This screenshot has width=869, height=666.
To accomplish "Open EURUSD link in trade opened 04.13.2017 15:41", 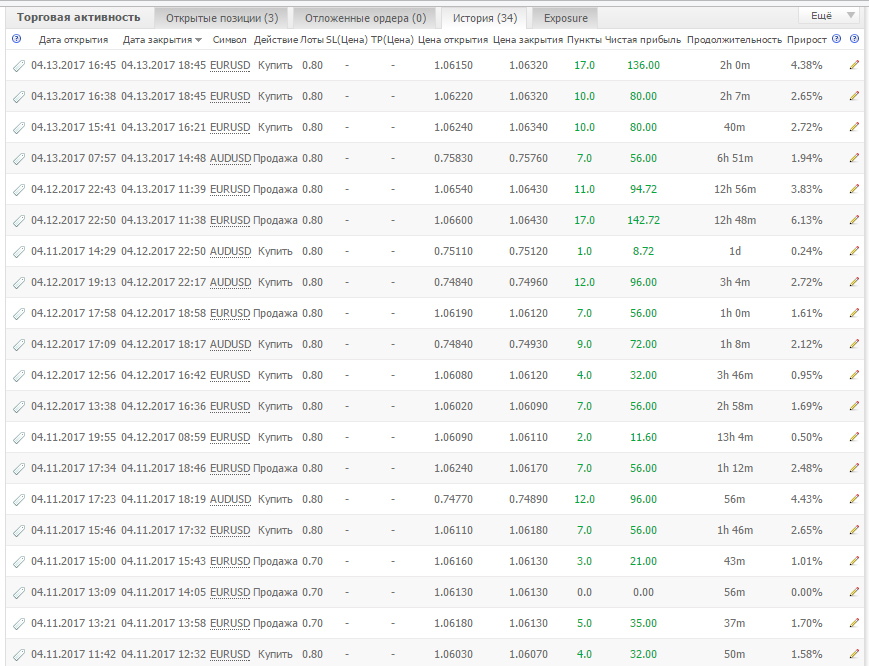I will point(230,128).
